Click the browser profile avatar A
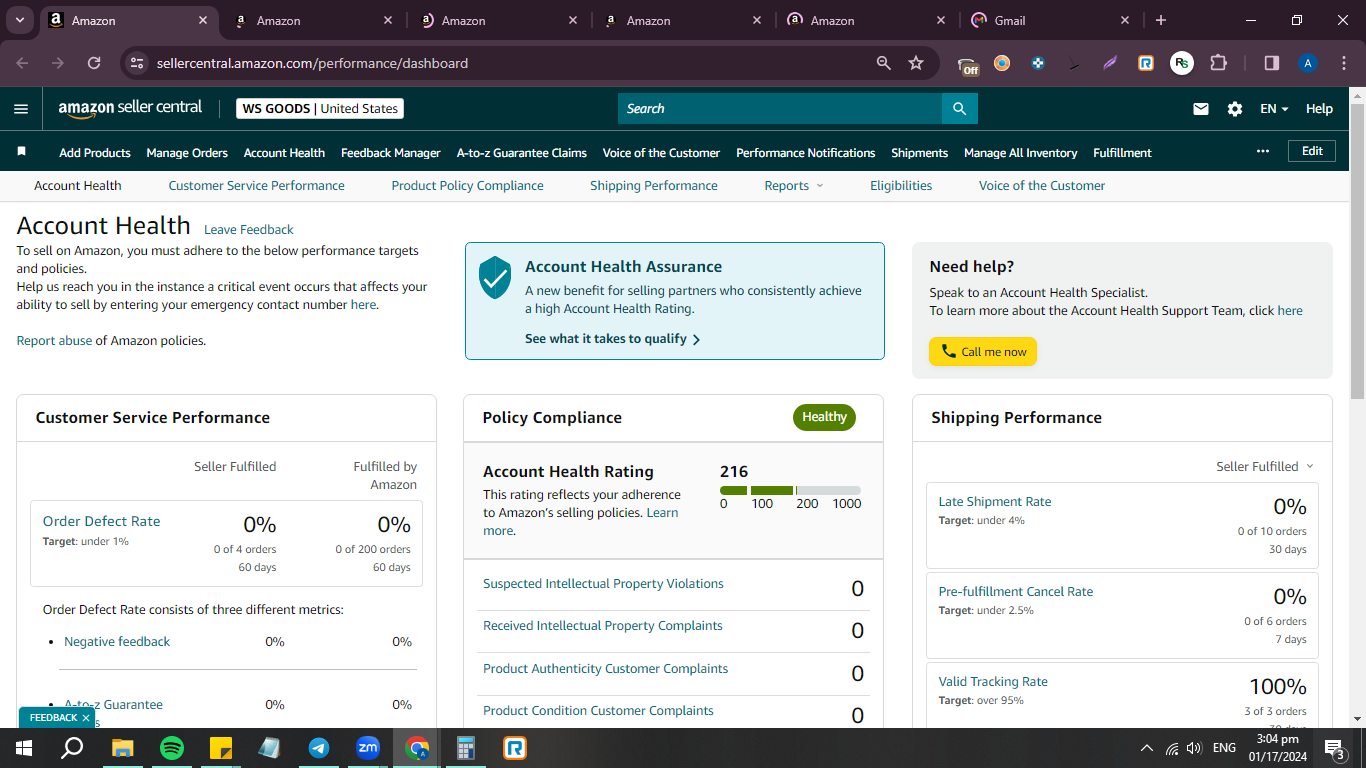Screen dimensions: 1366x768 click(1308, 63)
